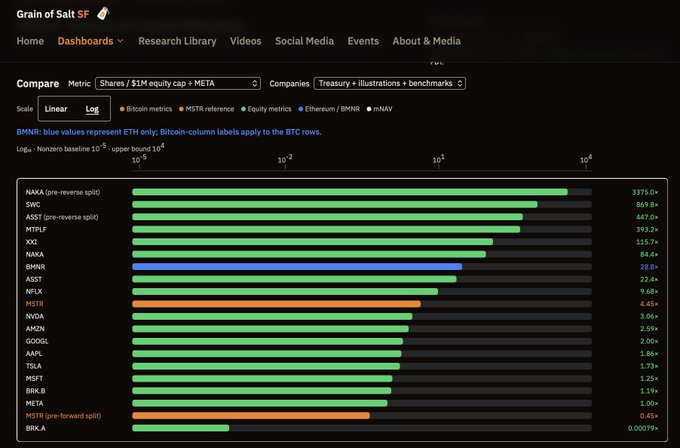The image size is (680, 448).
Task: Click the 84.4× value for NAKA
Action: click(x=649, y=254)
